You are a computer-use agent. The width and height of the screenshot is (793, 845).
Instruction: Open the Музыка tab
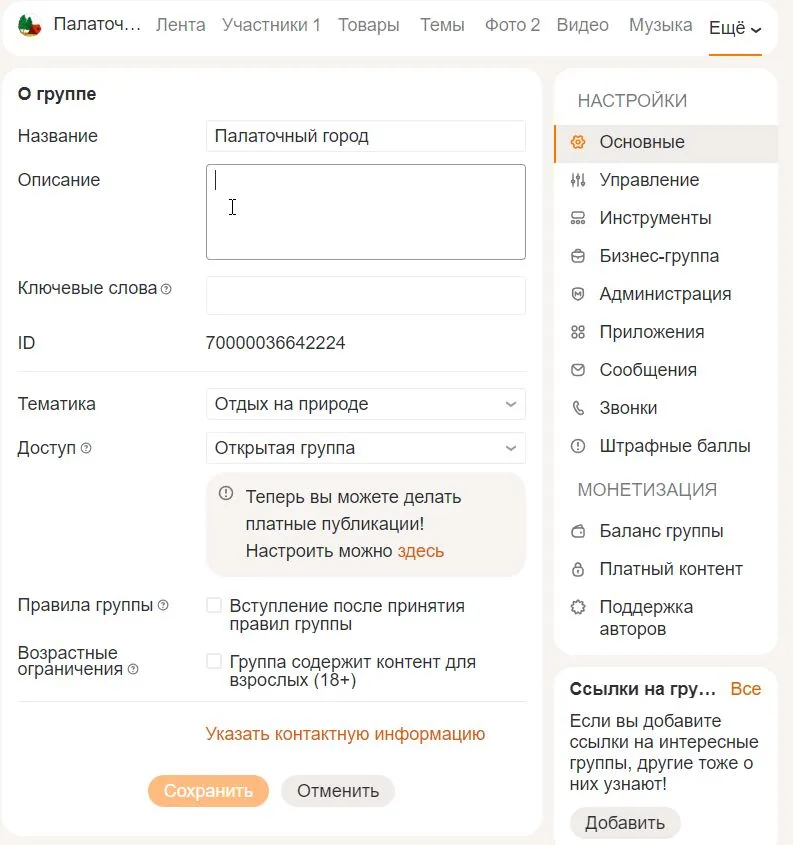pyautogui.click(x=660, y=25)
